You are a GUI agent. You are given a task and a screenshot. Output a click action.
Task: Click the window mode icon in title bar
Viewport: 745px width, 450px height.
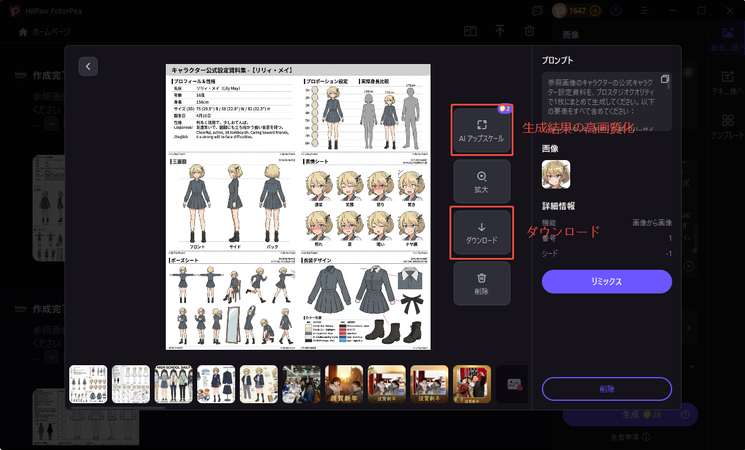537,10
